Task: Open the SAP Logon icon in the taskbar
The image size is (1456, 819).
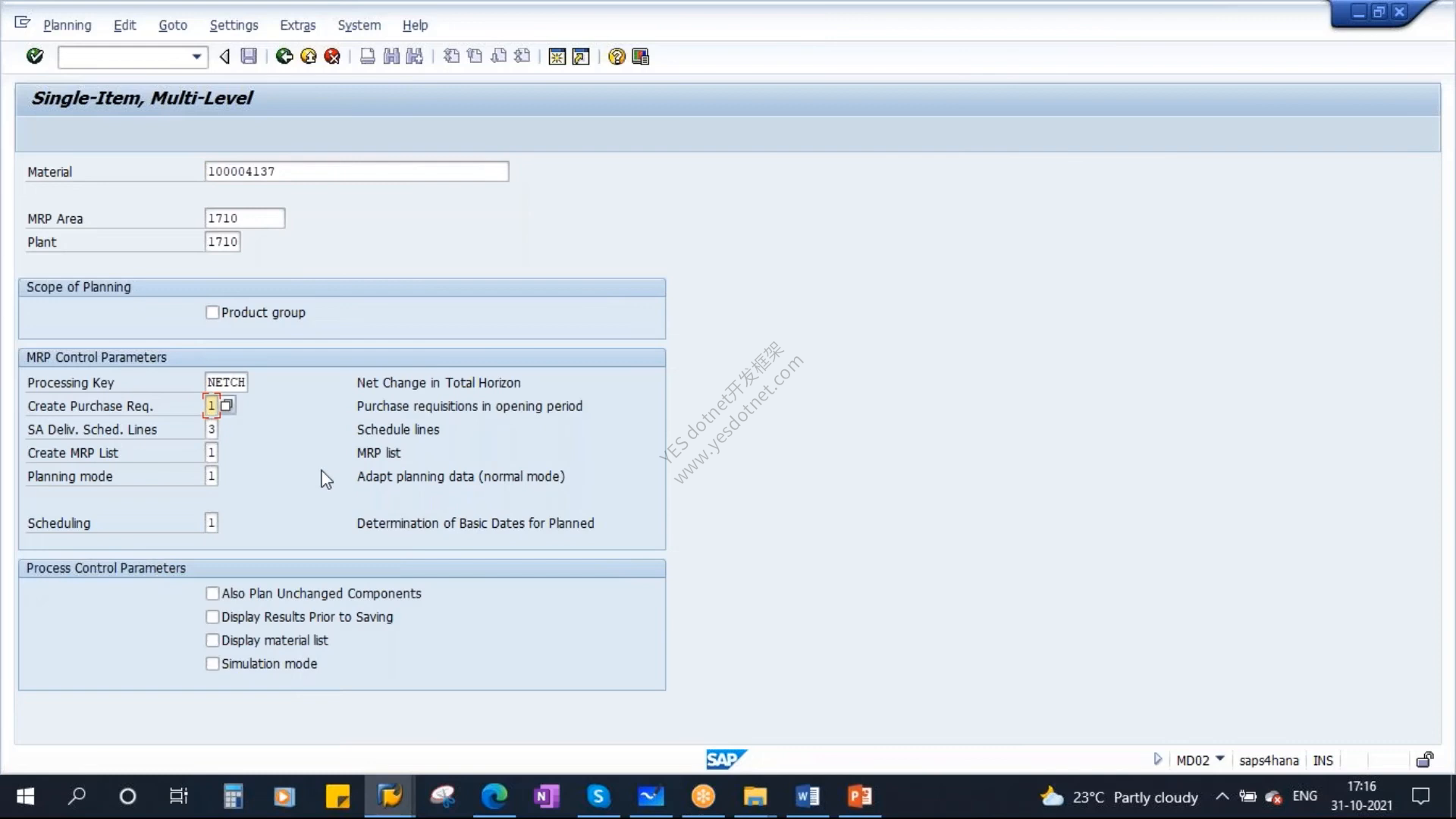Action: [x=390, y=796]
